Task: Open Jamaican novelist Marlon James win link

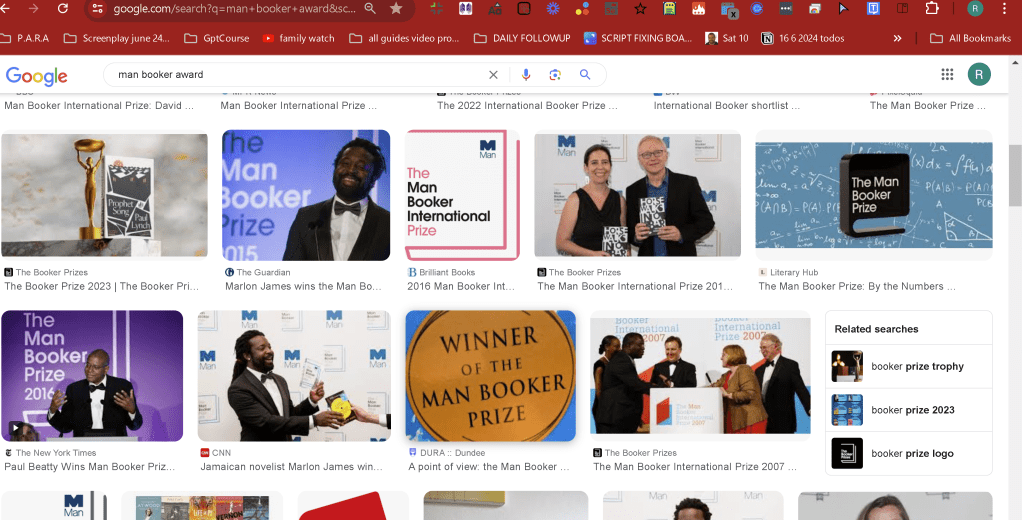Action: [x=291, y=467]
